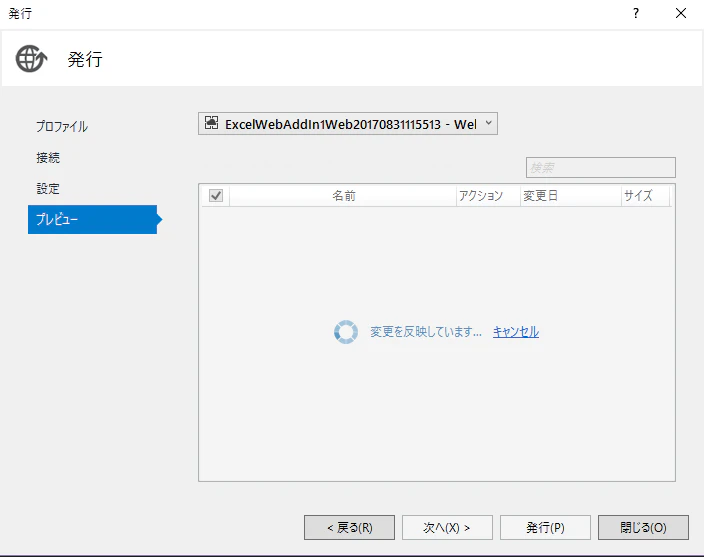
Task: Sort by the 名前 column header
Action: pyautogui.click(x=343, y=196)
